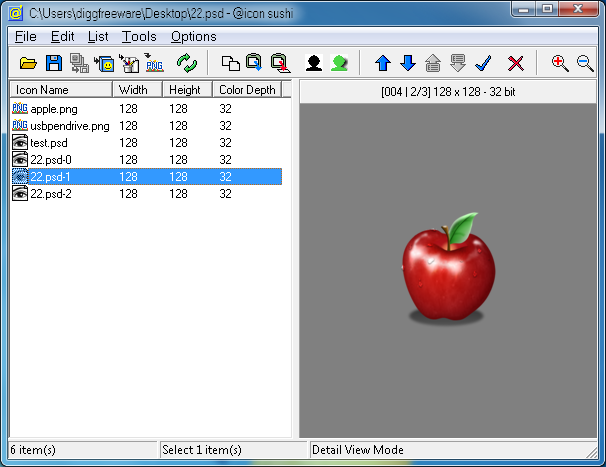Click the @icon sushi title bar app icon
Image resolution: width=606 pixels, height=467 pixels.
(16, 14)
